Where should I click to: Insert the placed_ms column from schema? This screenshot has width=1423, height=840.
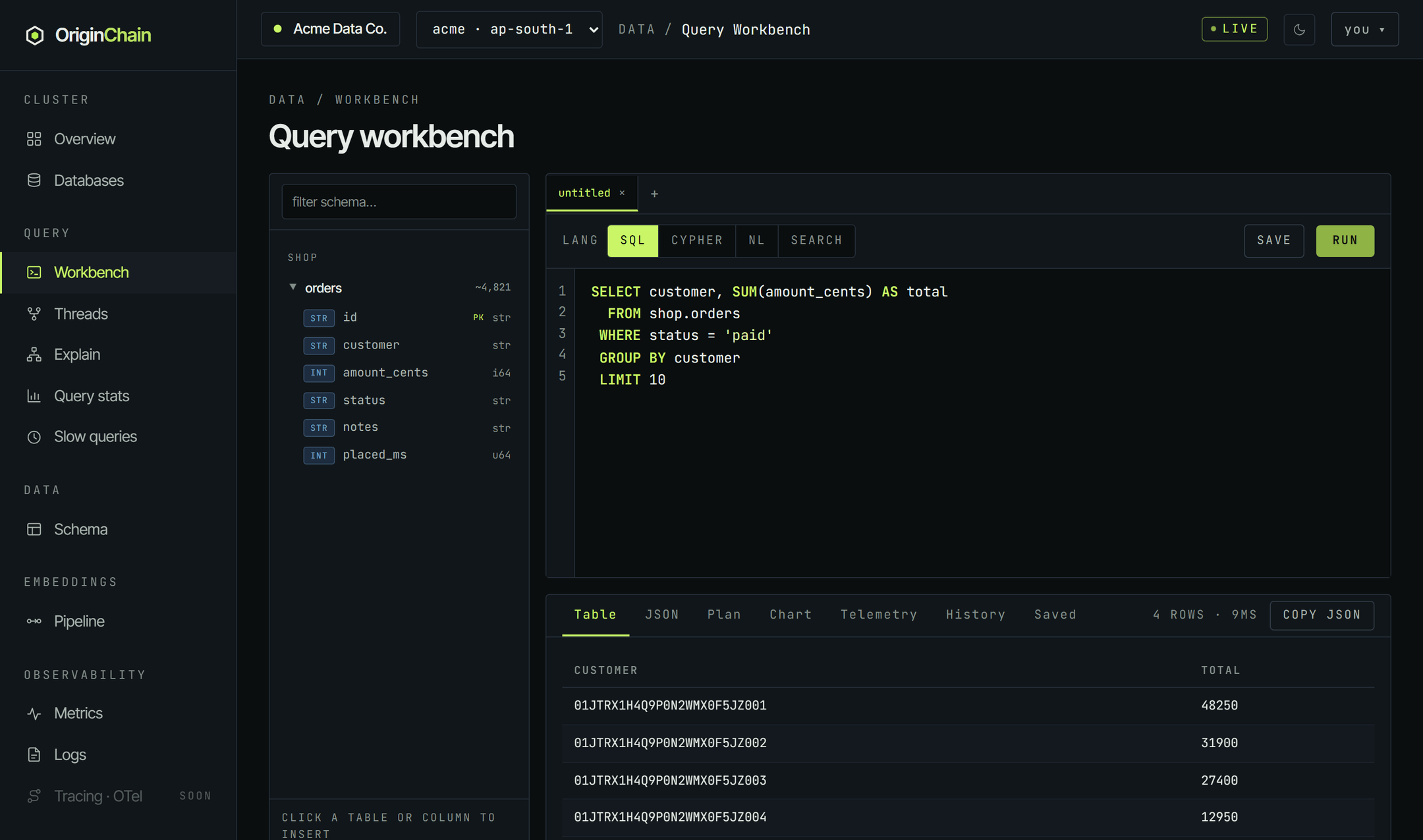pos(406,455)
